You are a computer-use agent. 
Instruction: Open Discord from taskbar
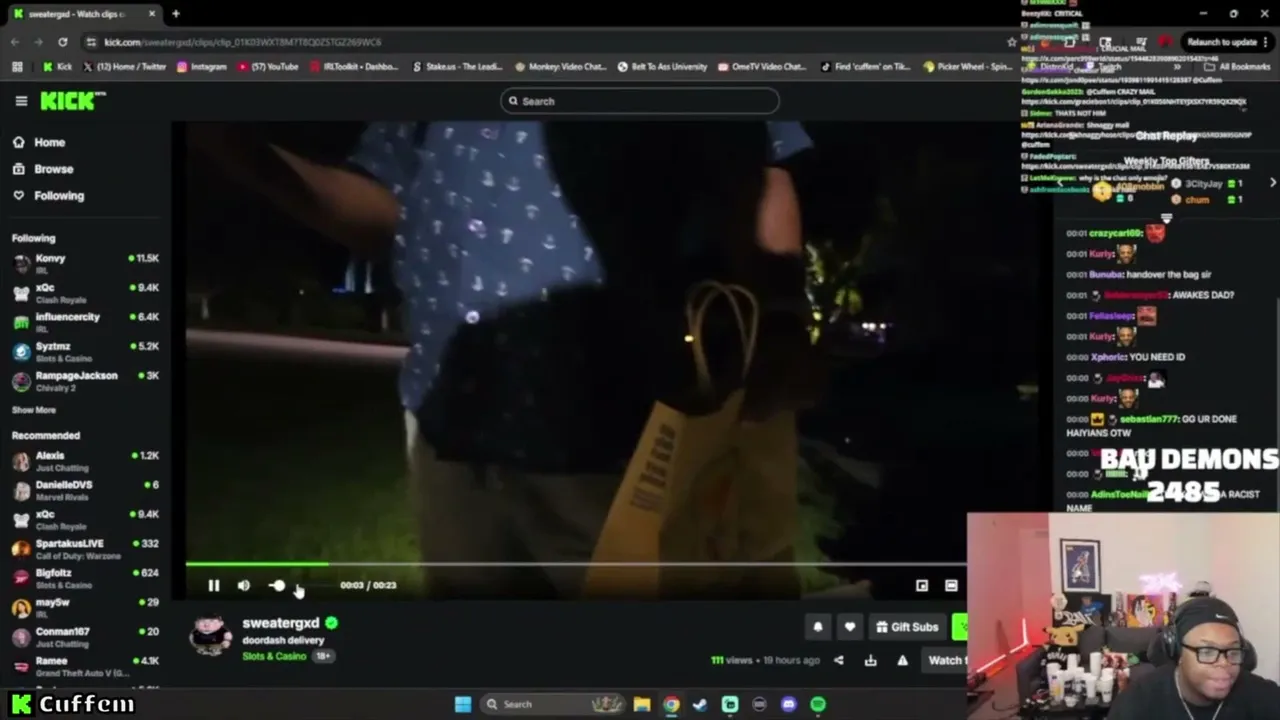pos(789,704)
